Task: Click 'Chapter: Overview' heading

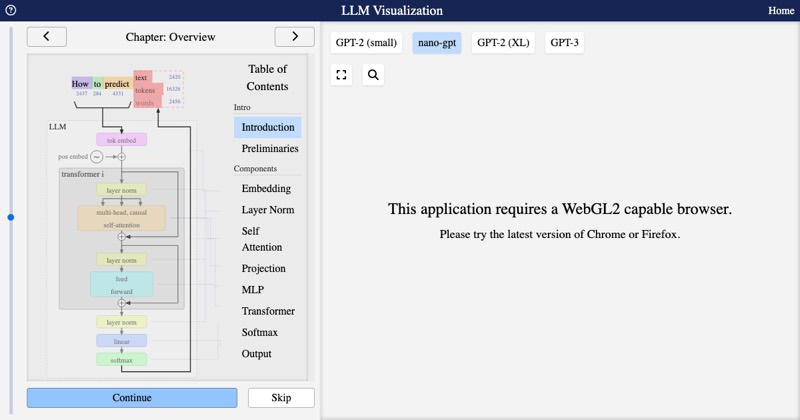Action: point(170,37)
